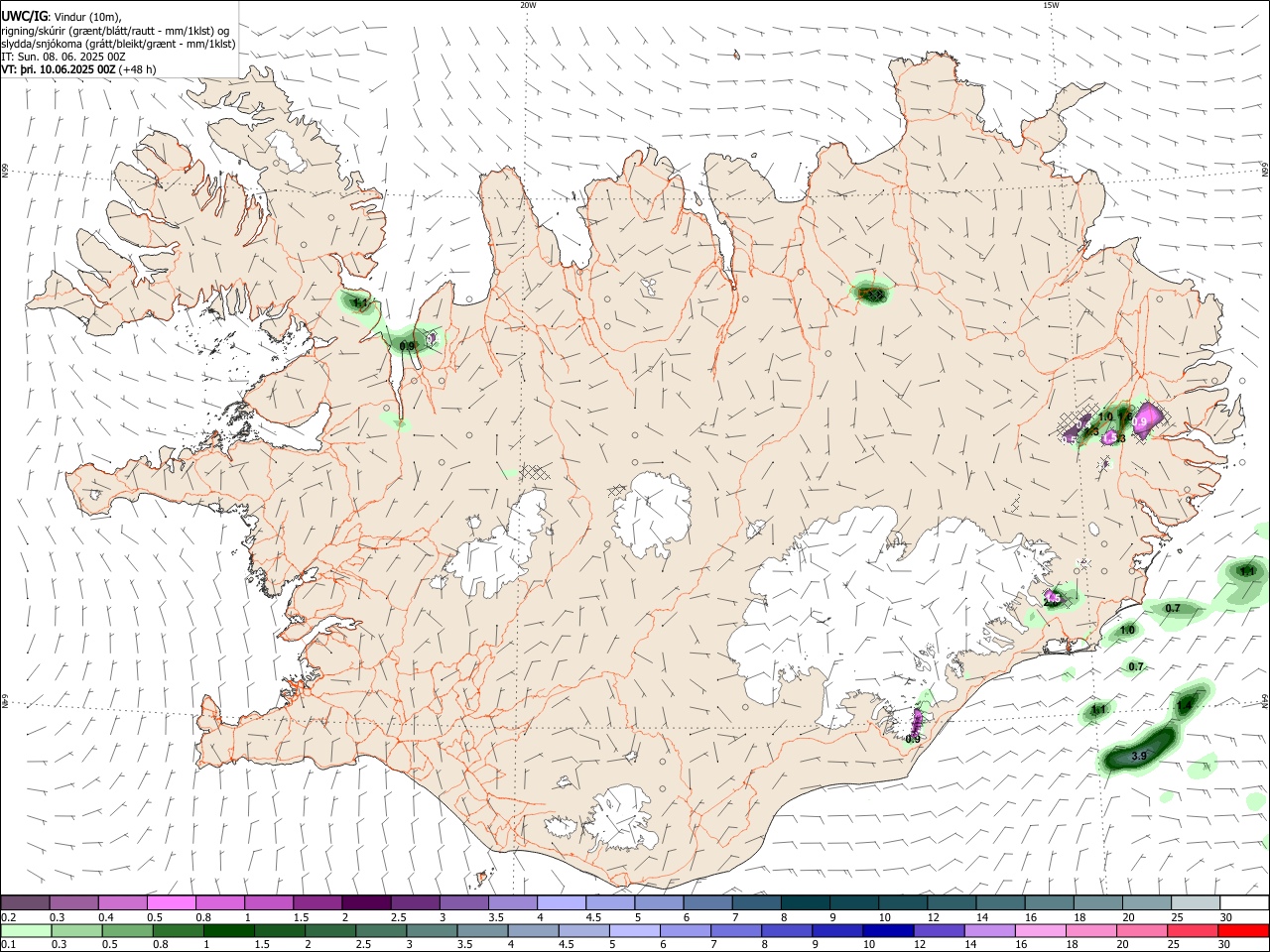Select the '0.2' label in the top legend

click(x=9, y=917)
